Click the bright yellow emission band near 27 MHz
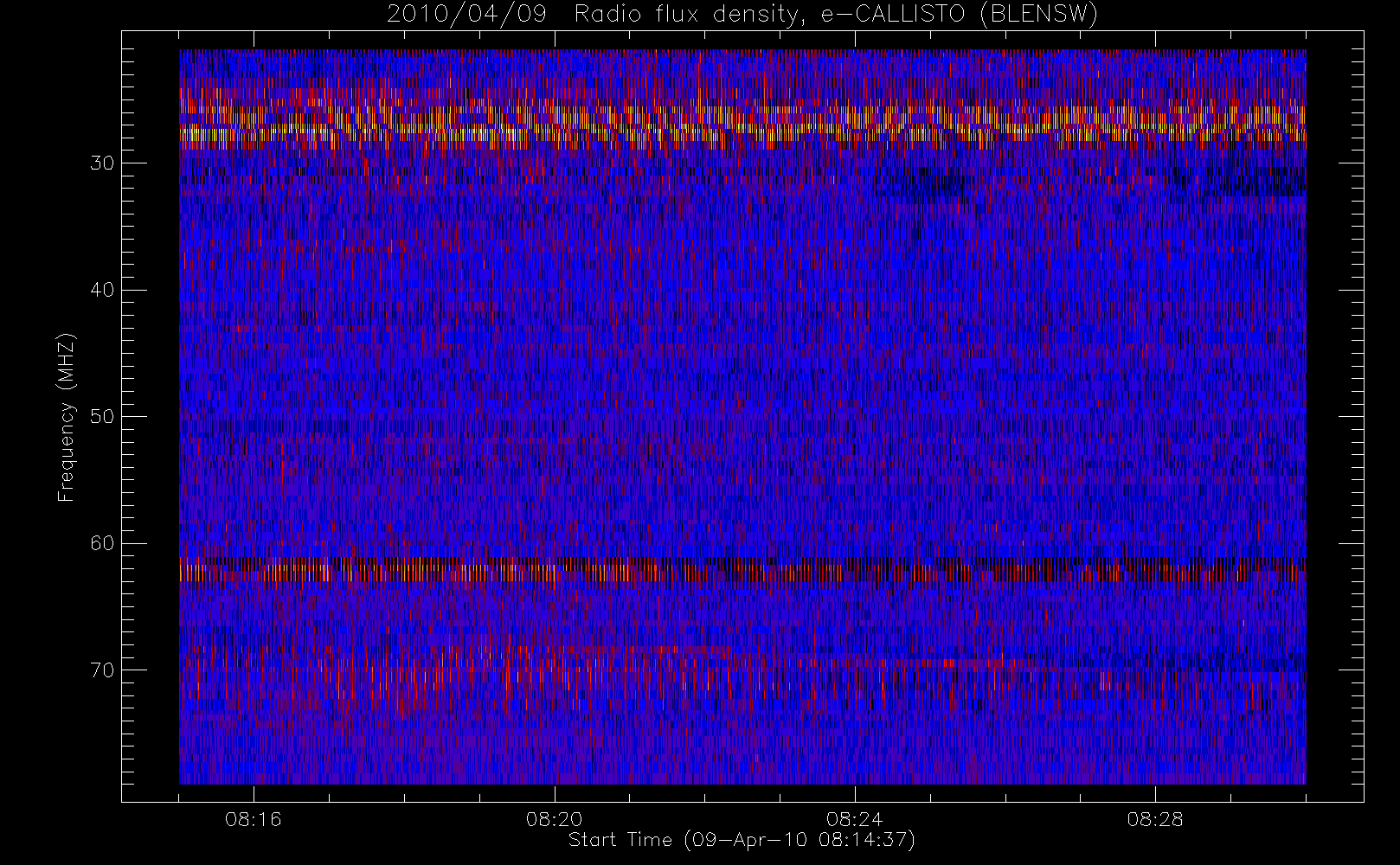This screenshot has height=865, width=1400. (742, 124)
